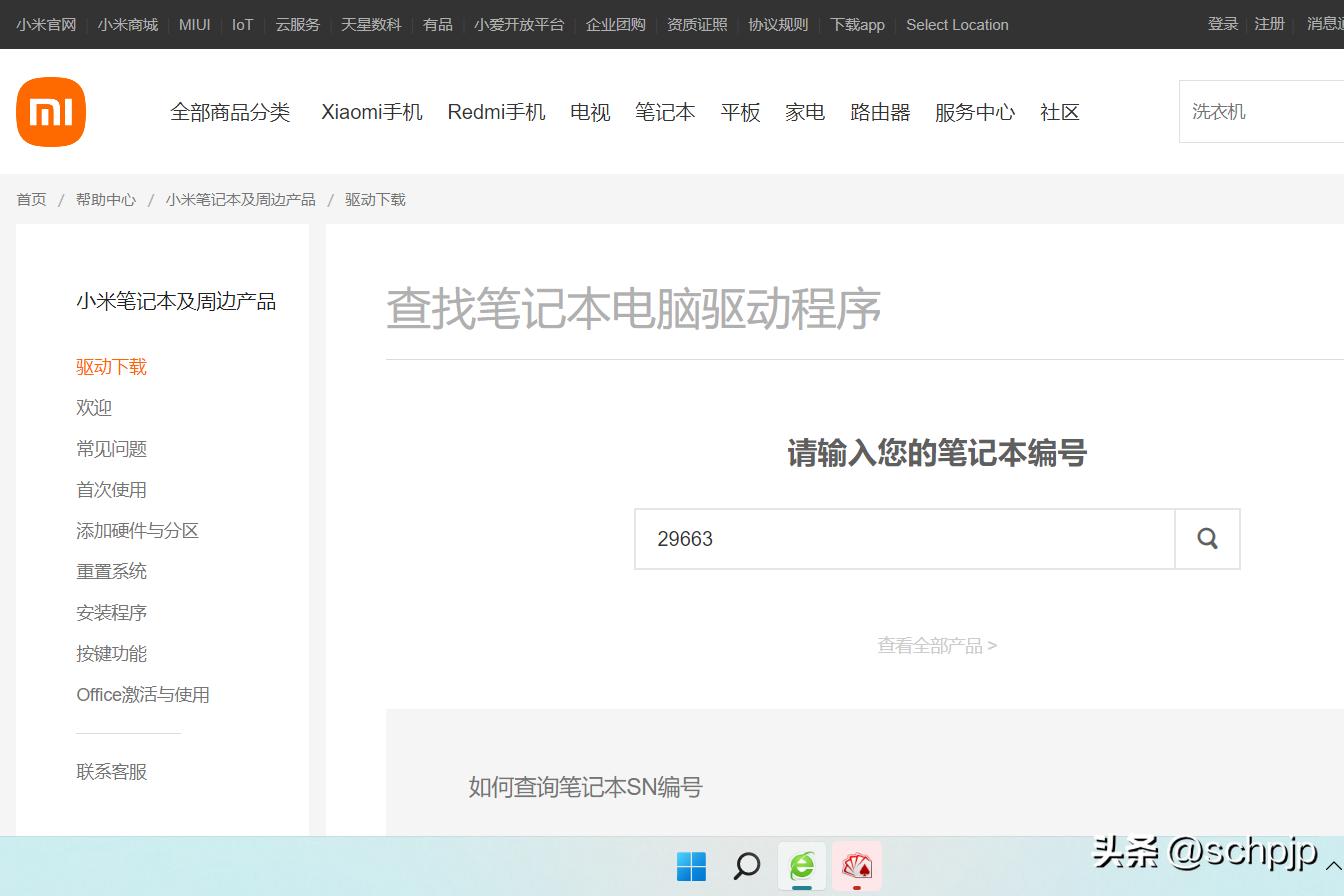Switch to the 服务中心 section
The height and width of the screenshot is (896, 1344).
click(x=974, y=112)
